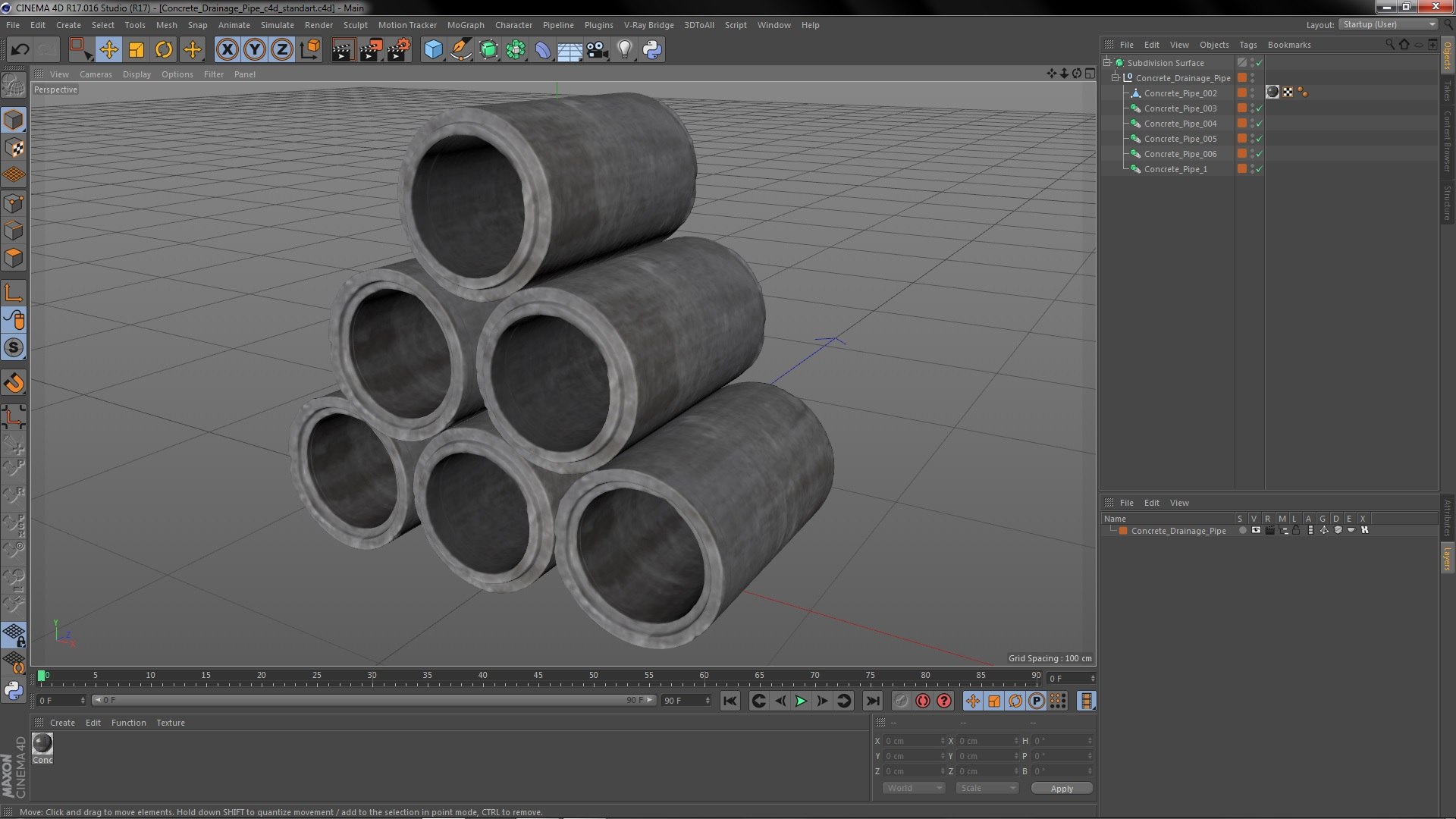Add a Subdivision Surface generator
This screenshot has width=1456, height=819.
tap(488, 50)
